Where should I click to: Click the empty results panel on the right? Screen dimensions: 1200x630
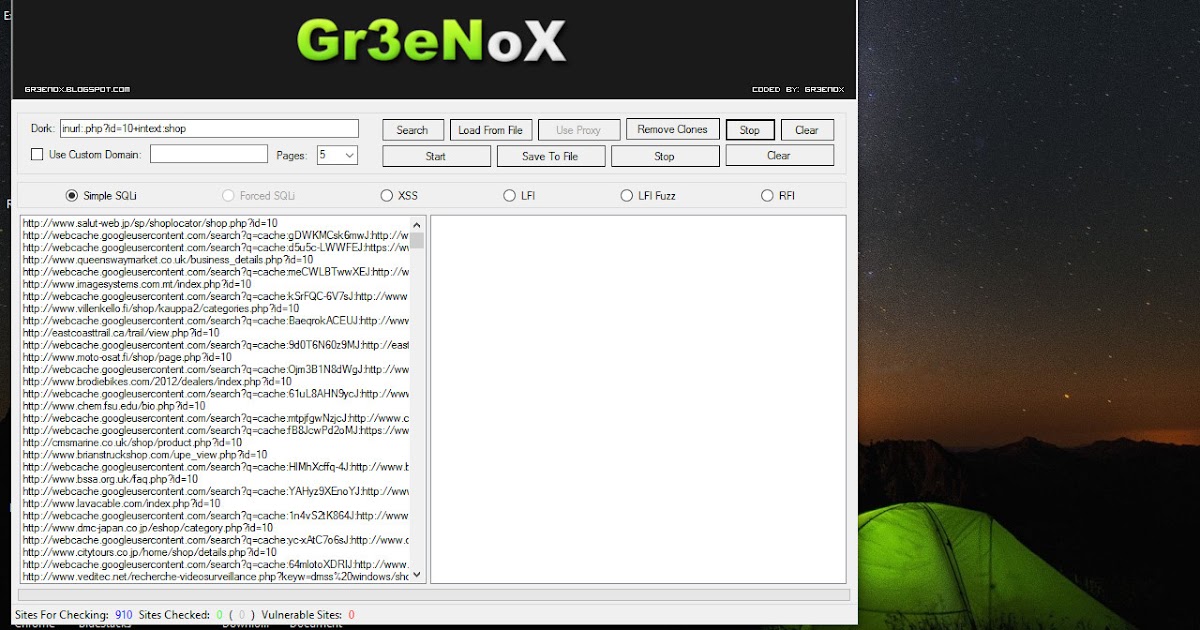coord(638,399)
